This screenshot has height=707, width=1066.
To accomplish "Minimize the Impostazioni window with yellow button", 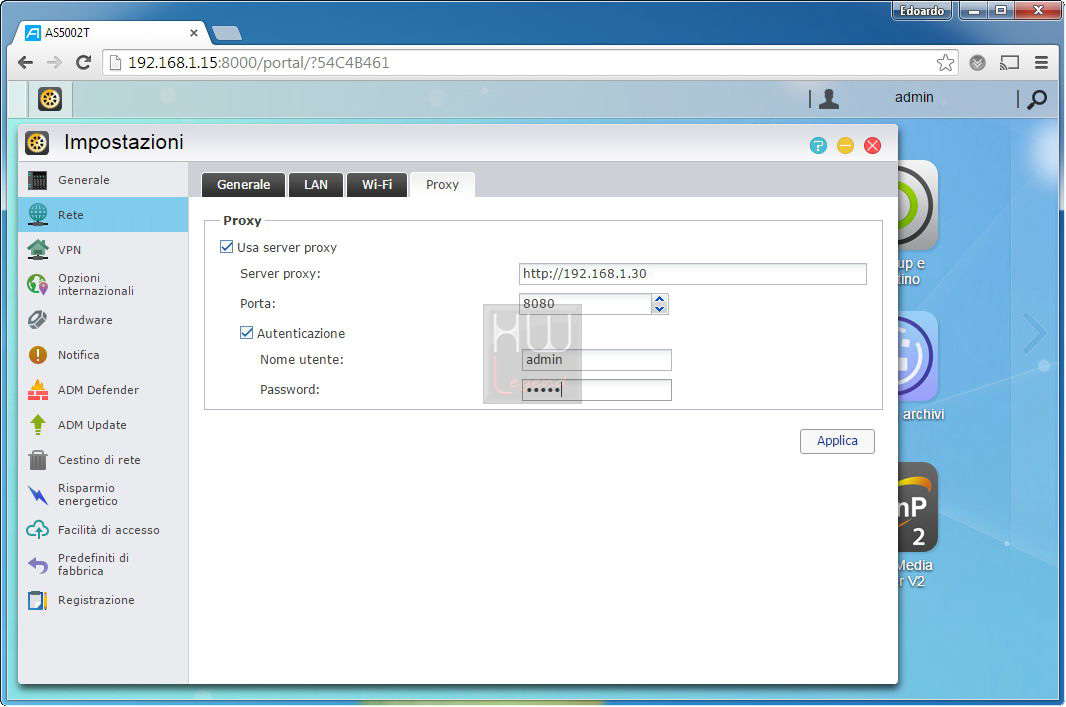I will (845, 145).
